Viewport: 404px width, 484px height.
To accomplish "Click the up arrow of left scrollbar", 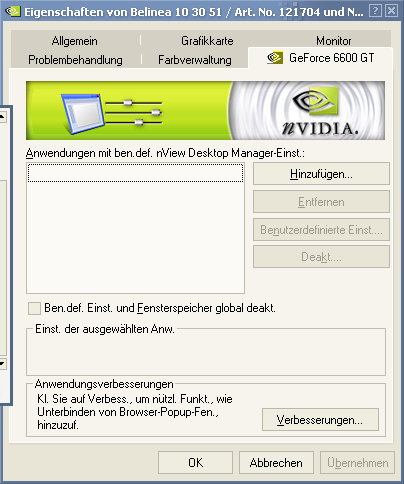I will pyautogui.click(x=3, y=117).
